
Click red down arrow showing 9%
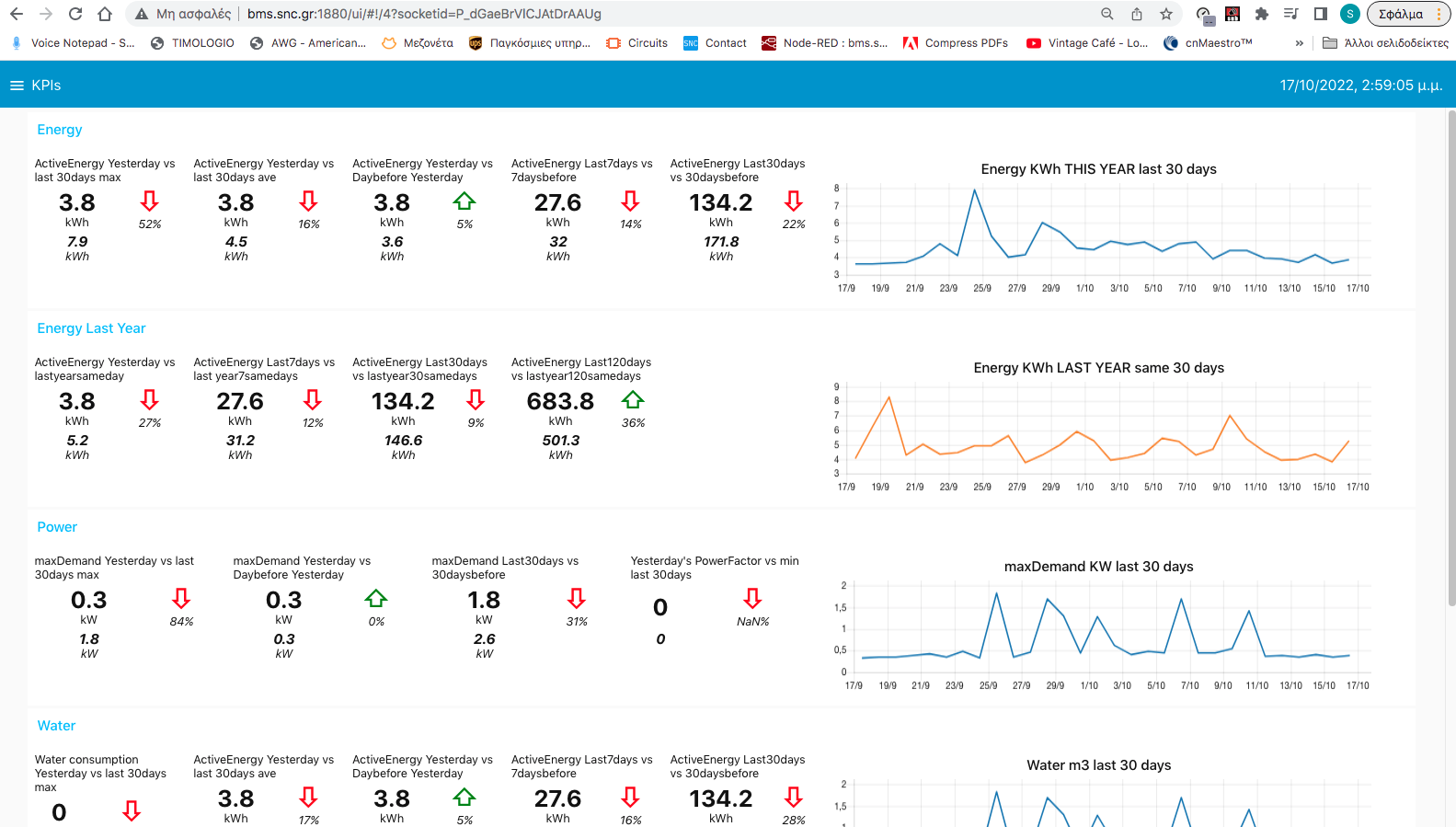pyautogui.click(x=476, y=399)
